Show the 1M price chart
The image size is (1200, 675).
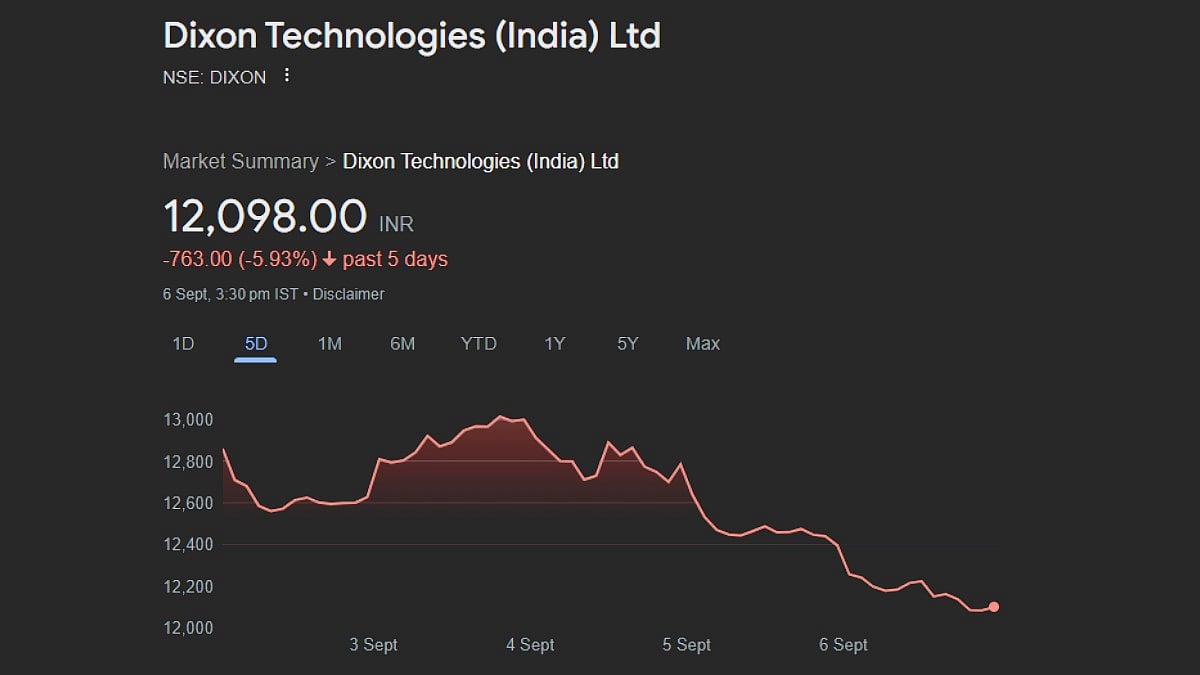point(329,344)
